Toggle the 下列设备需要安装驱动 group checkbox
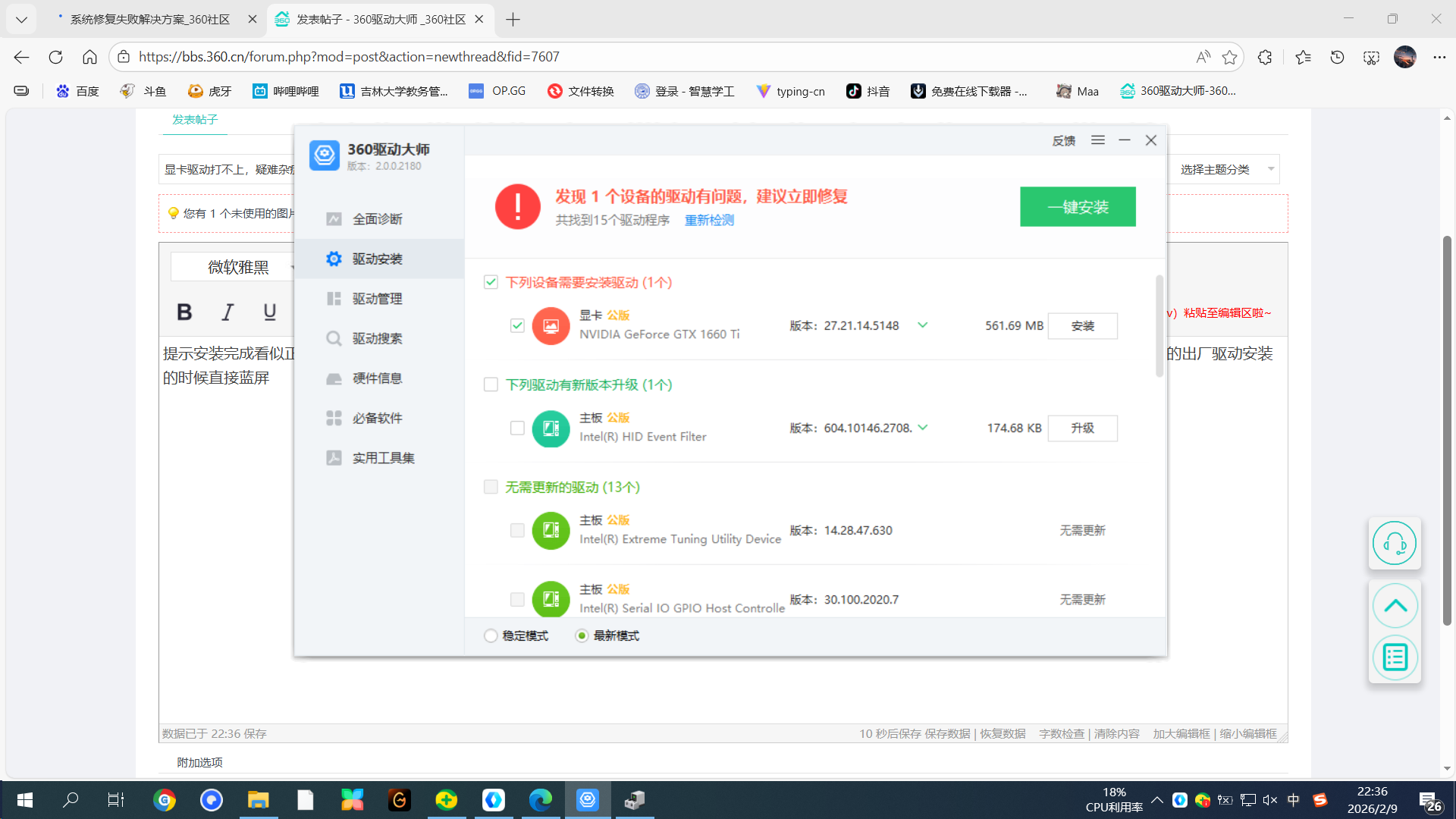The width and height of the screenshot is (1456, 819). click(491, 282)
